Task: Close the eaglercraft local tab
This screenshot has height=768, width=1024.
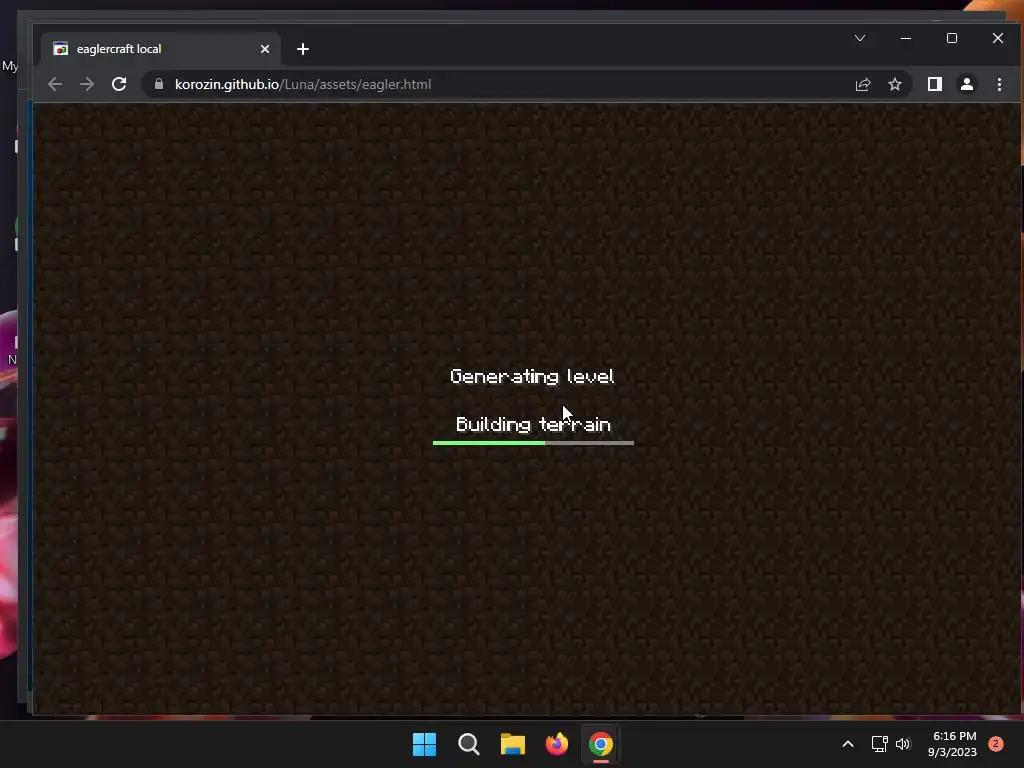Action: pyautogui.click(x=264, y=49)
